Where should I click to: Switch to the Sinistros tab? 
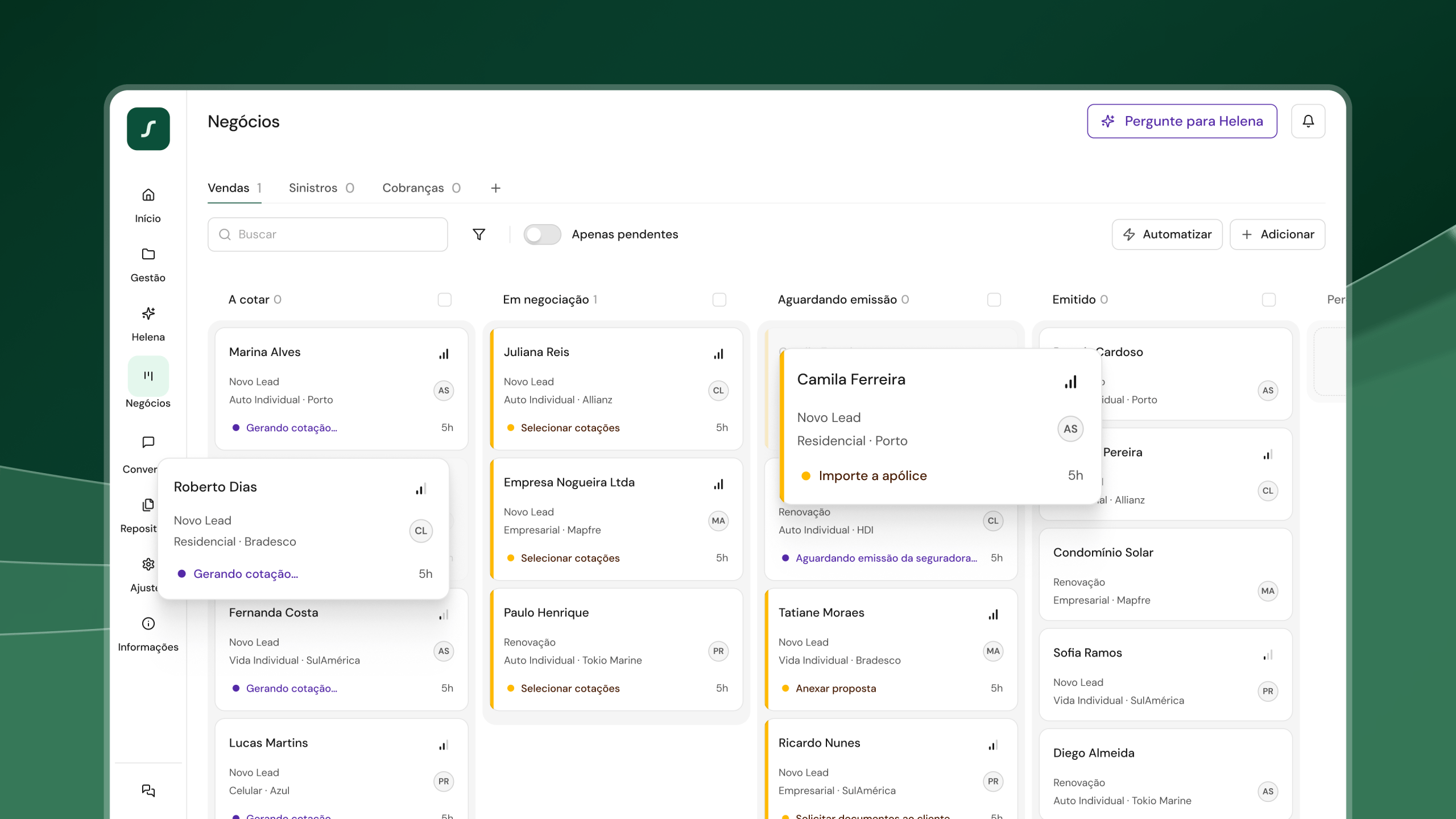321,188
